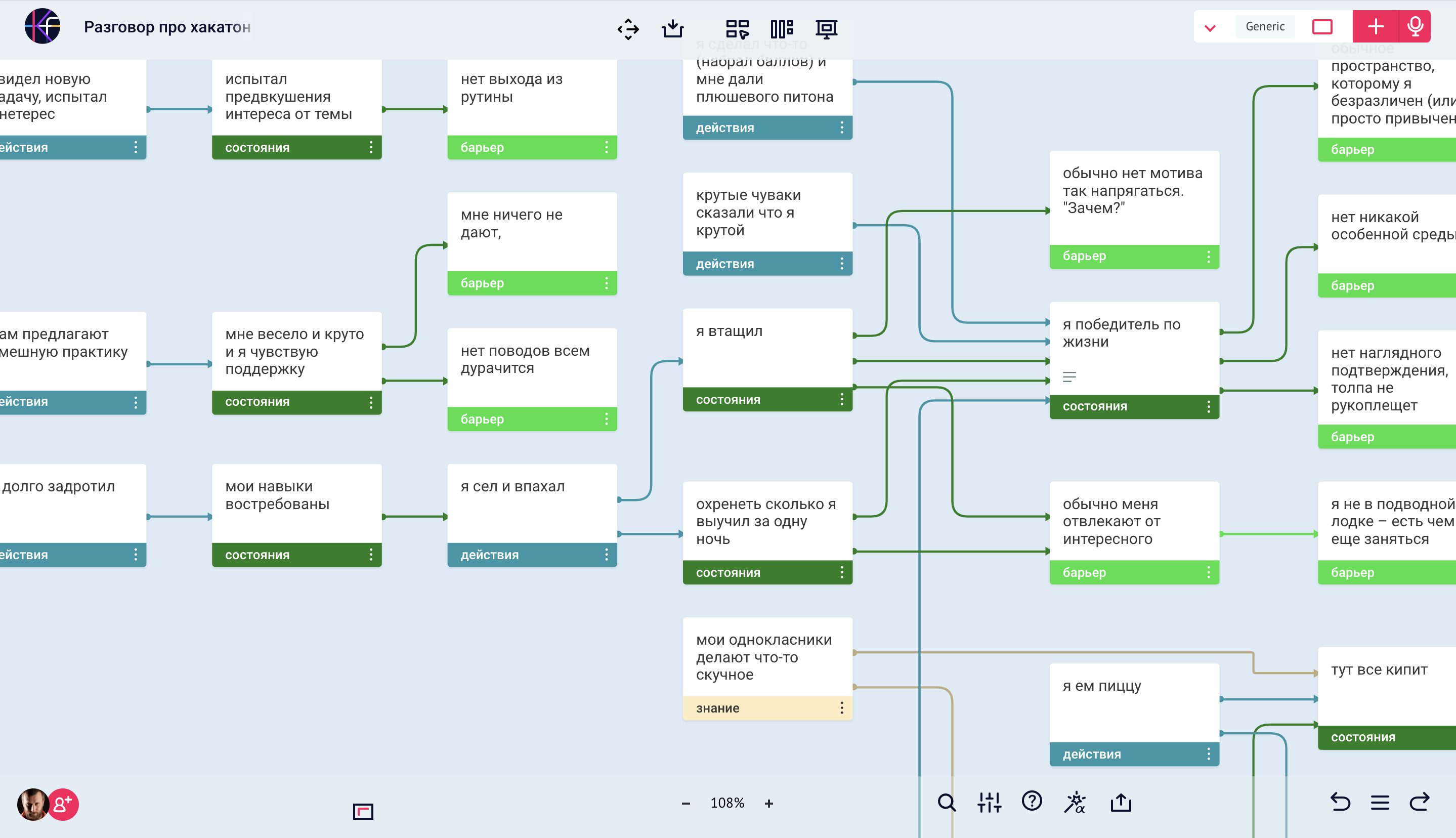Open options menu on 'я ем пиццу' card

click(1208, 754)
